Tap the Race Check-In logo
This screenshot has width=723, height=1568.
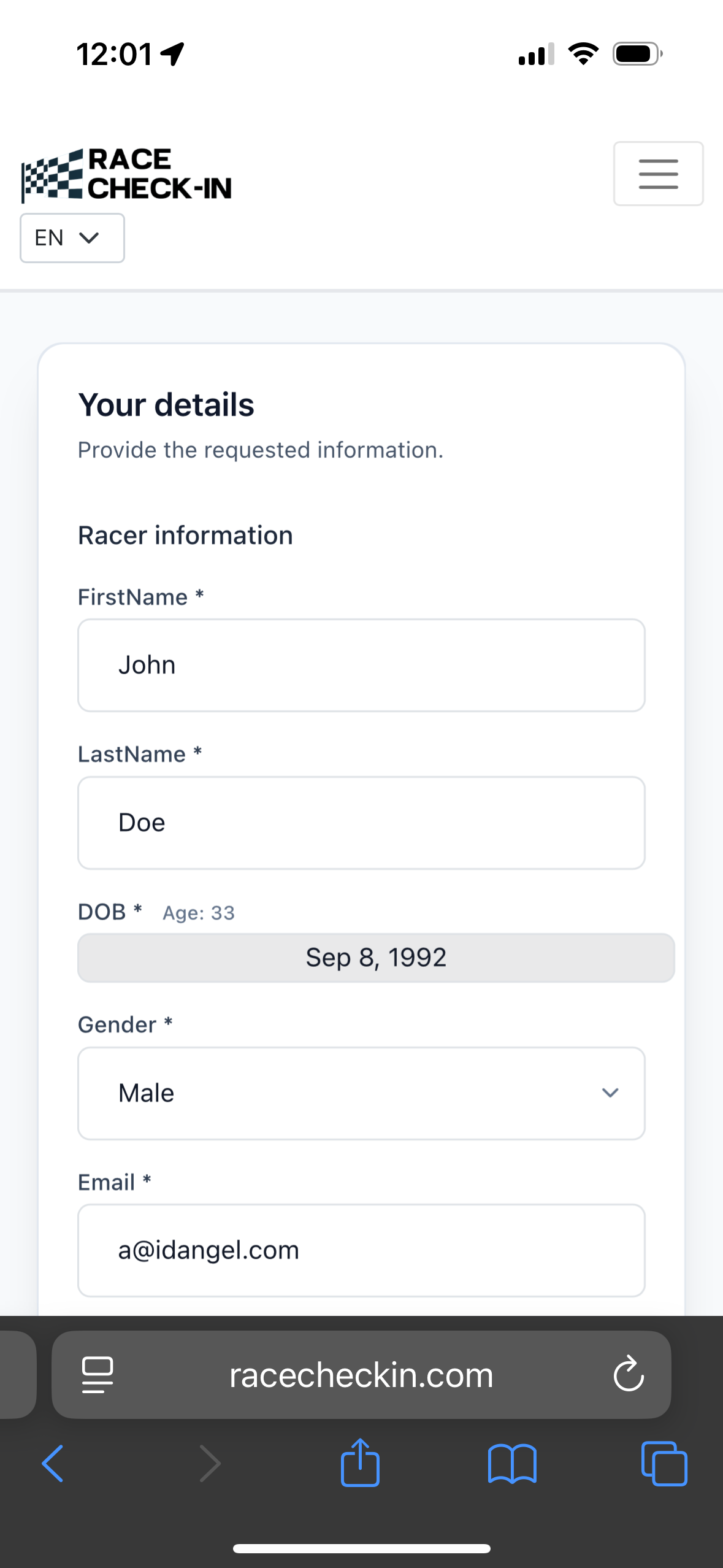tap(127, 175)
